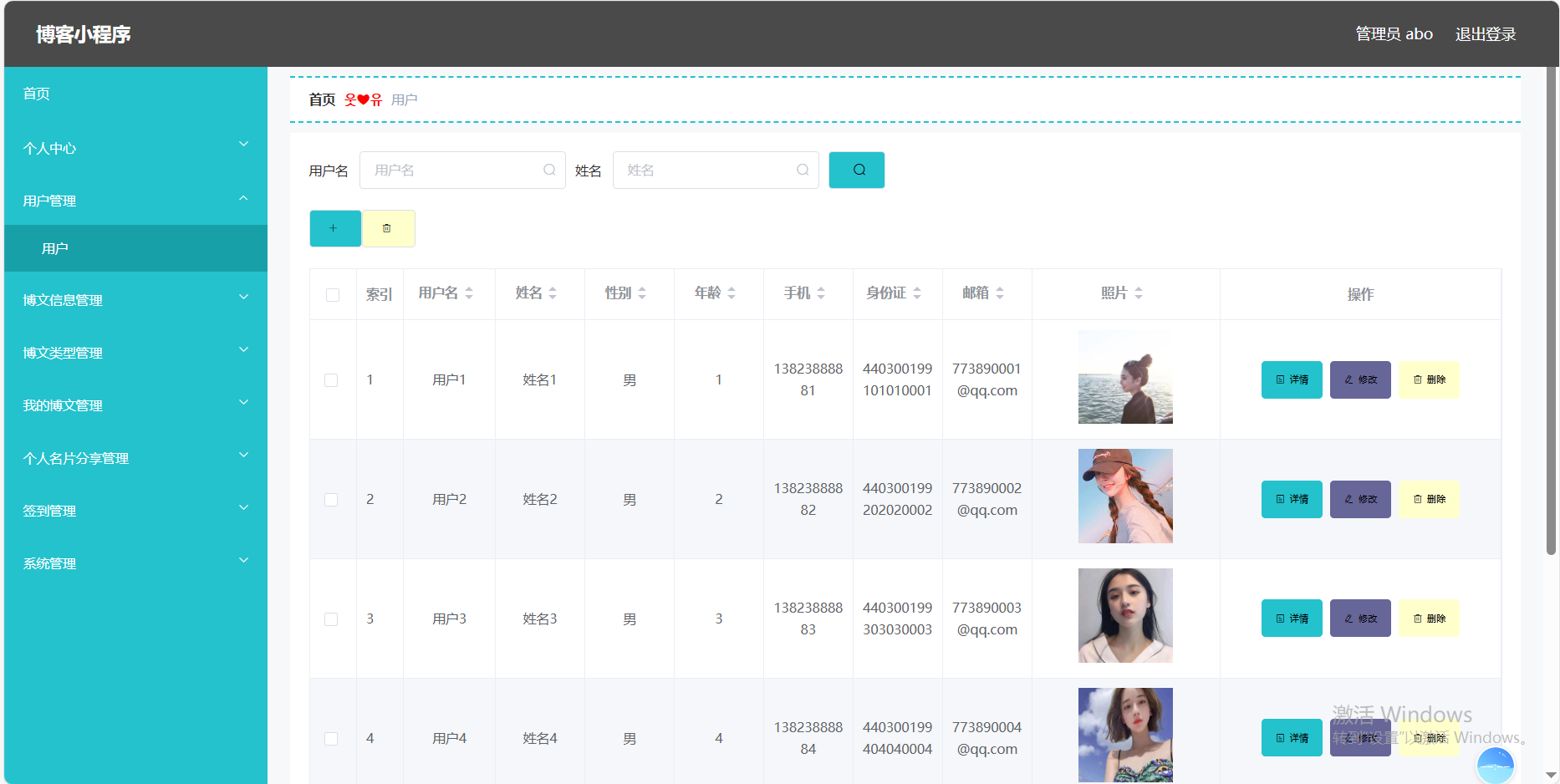Click 用户3 photo thumbnail

click(x=1125, y=615)
